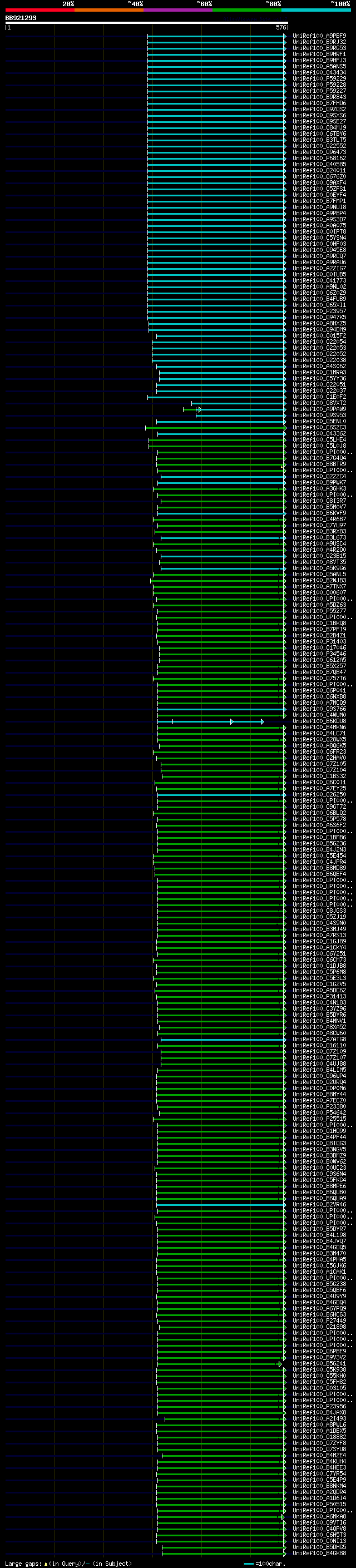Click the white query sequence ruler bar

[x=146, y=23]
